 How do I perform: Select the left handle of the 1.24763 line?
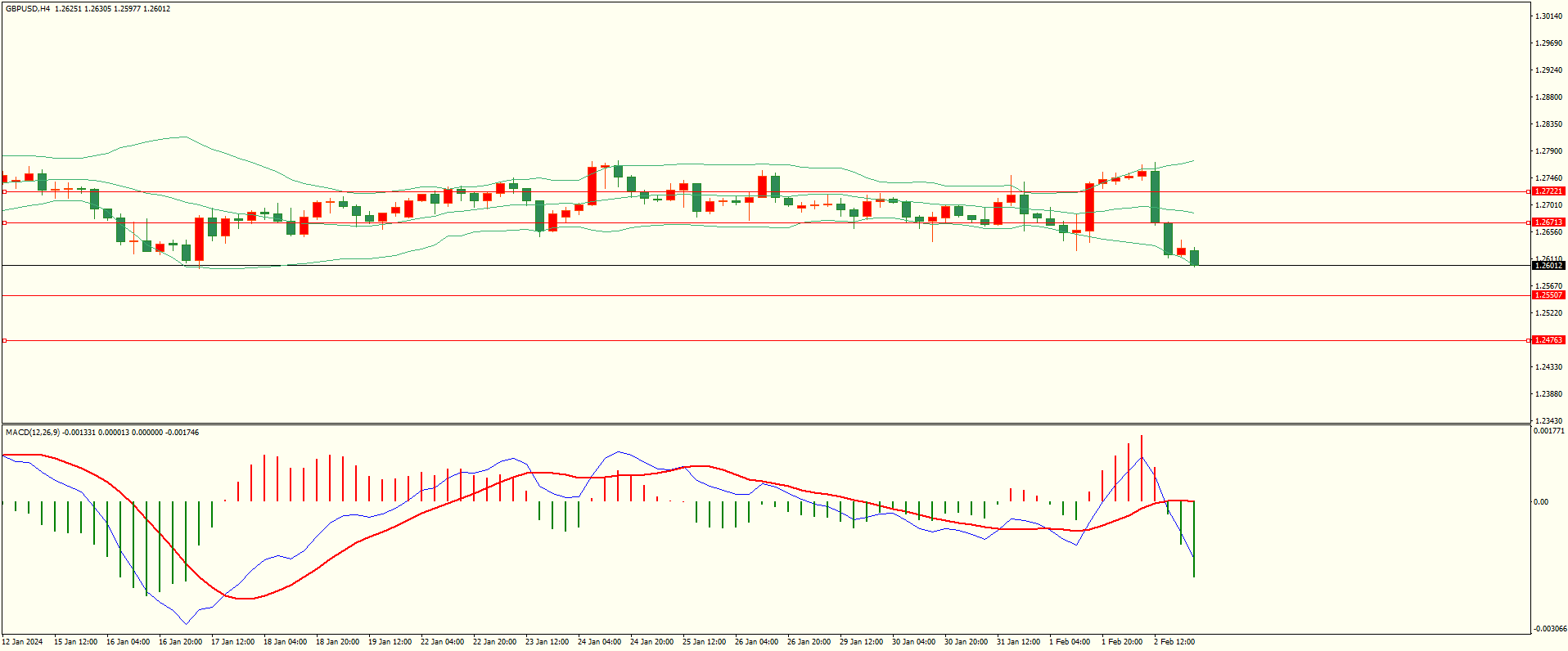tap(4, 340)
